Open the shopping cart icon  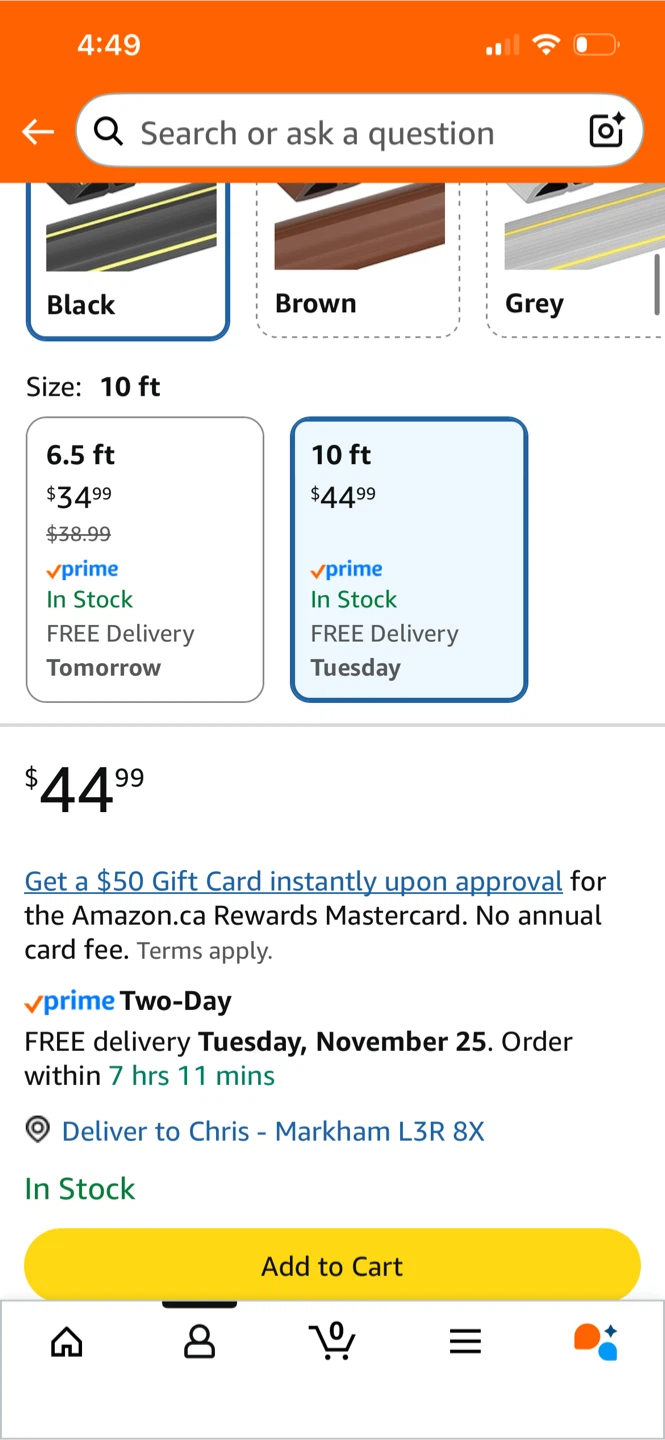click(332, 1340)
